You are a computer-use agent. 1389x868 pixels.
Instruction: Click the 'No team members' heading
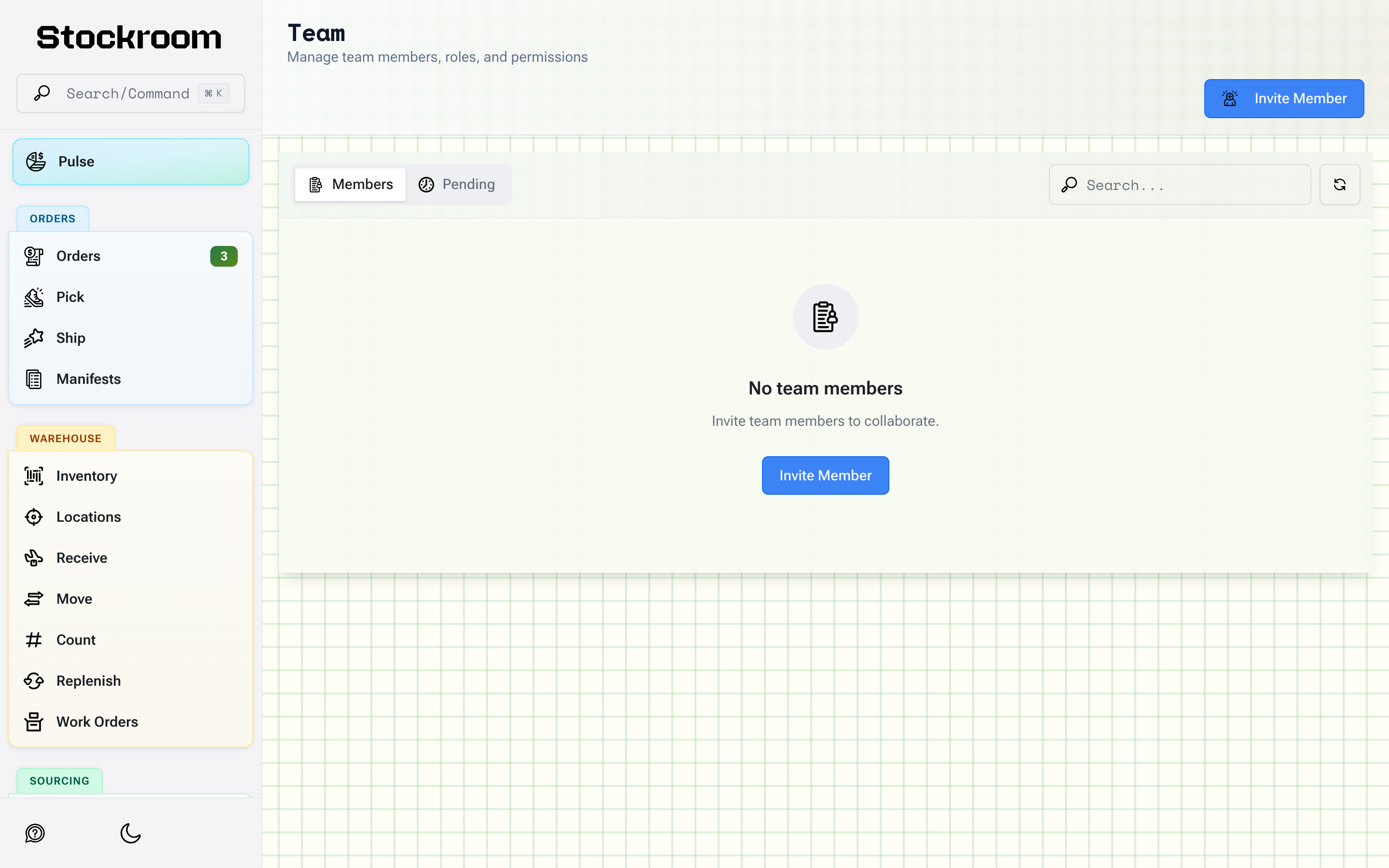tap(825, 389)
